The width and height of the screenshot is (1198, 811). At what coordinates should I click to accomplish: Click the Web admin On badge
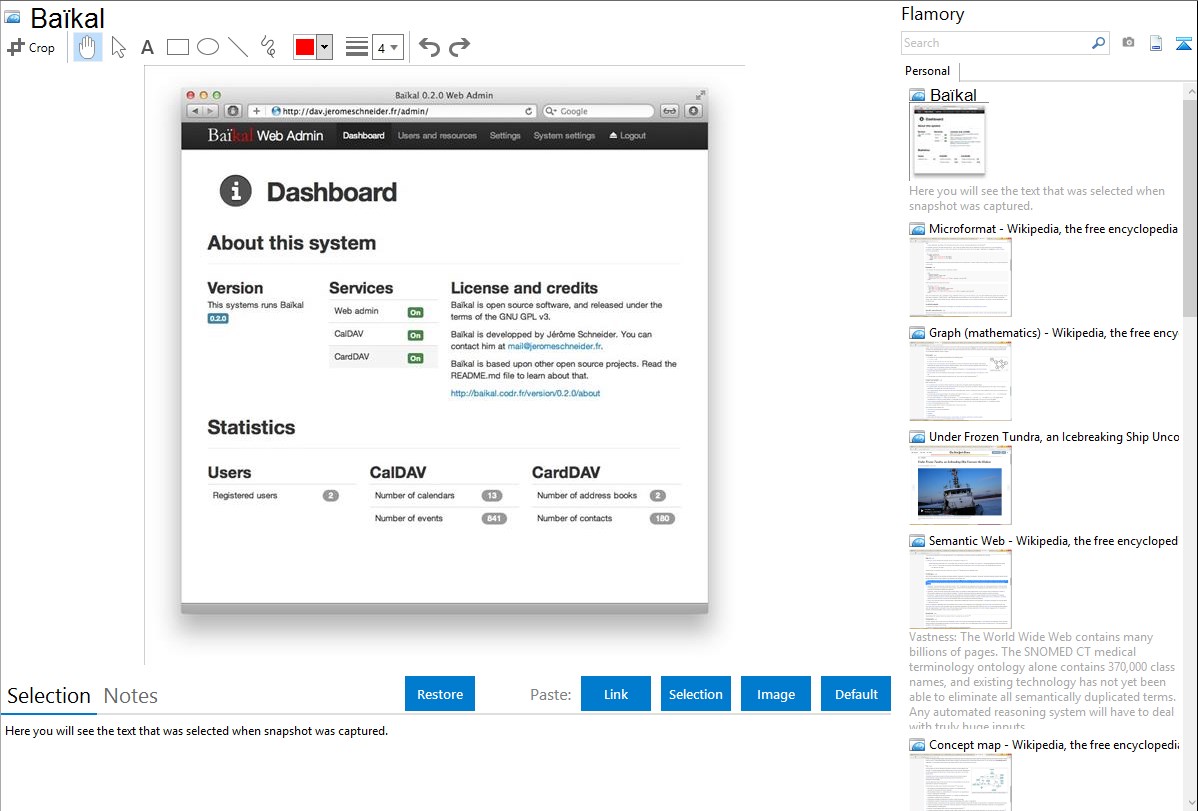point(415,312)
